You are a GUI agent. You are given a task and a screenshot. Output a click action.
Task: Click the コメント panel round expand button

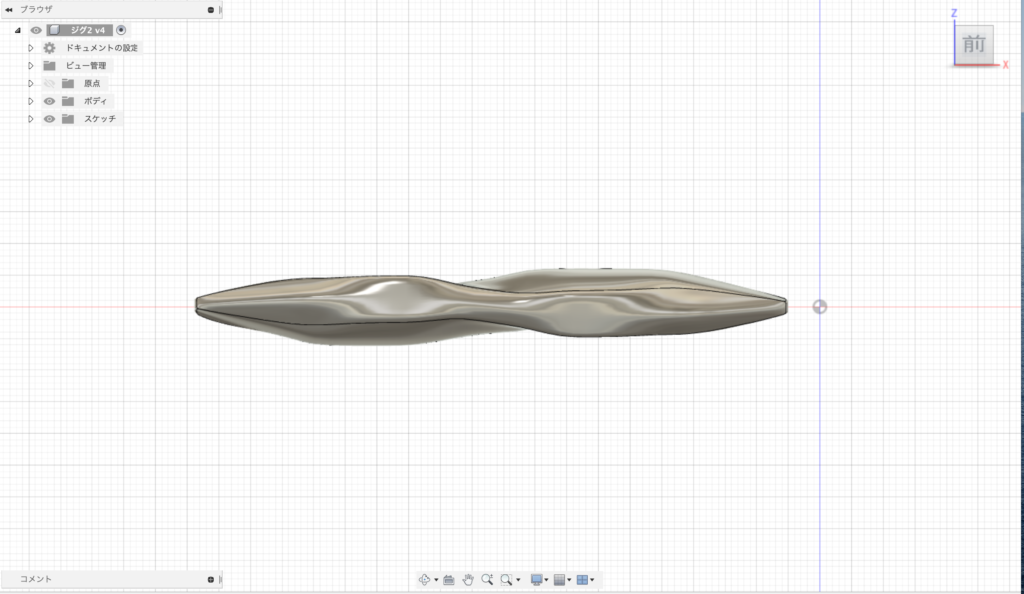pyautogui.click(x=210, y=579)
